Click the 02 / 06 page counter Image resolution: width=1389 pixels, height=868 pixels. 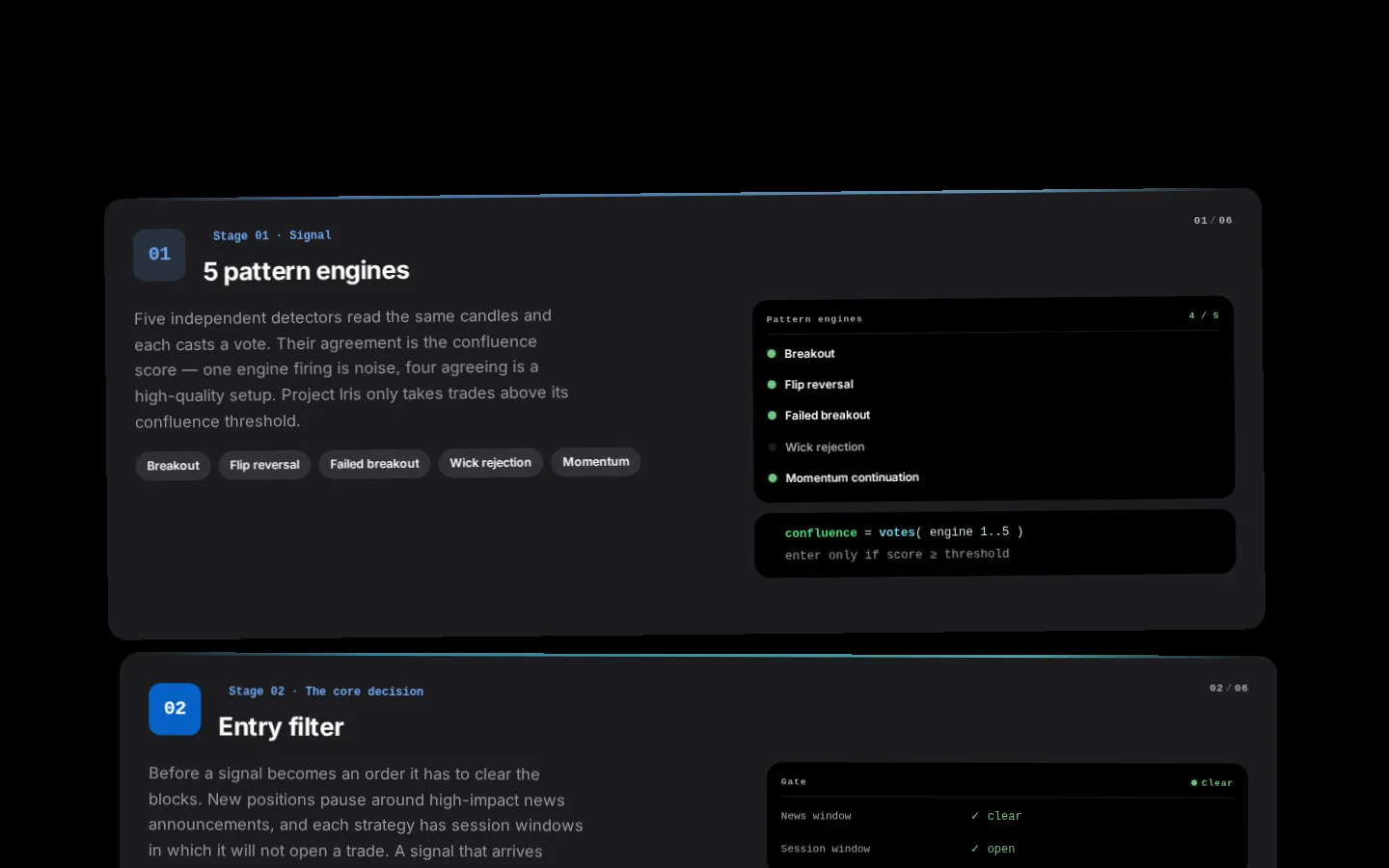click(x=1228, y=689)
